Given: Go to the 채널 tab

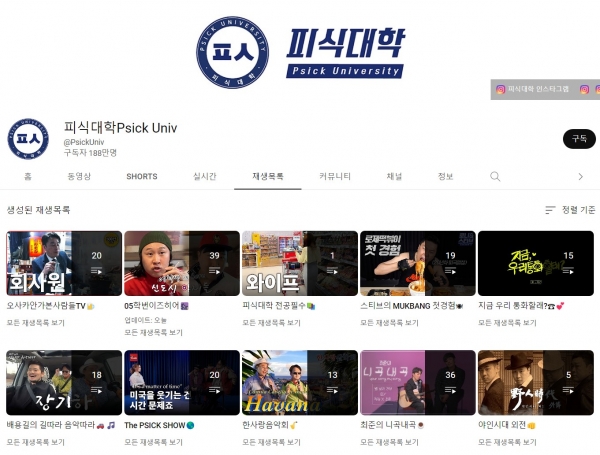Looking at the screenshot, I should pos(394,176).
